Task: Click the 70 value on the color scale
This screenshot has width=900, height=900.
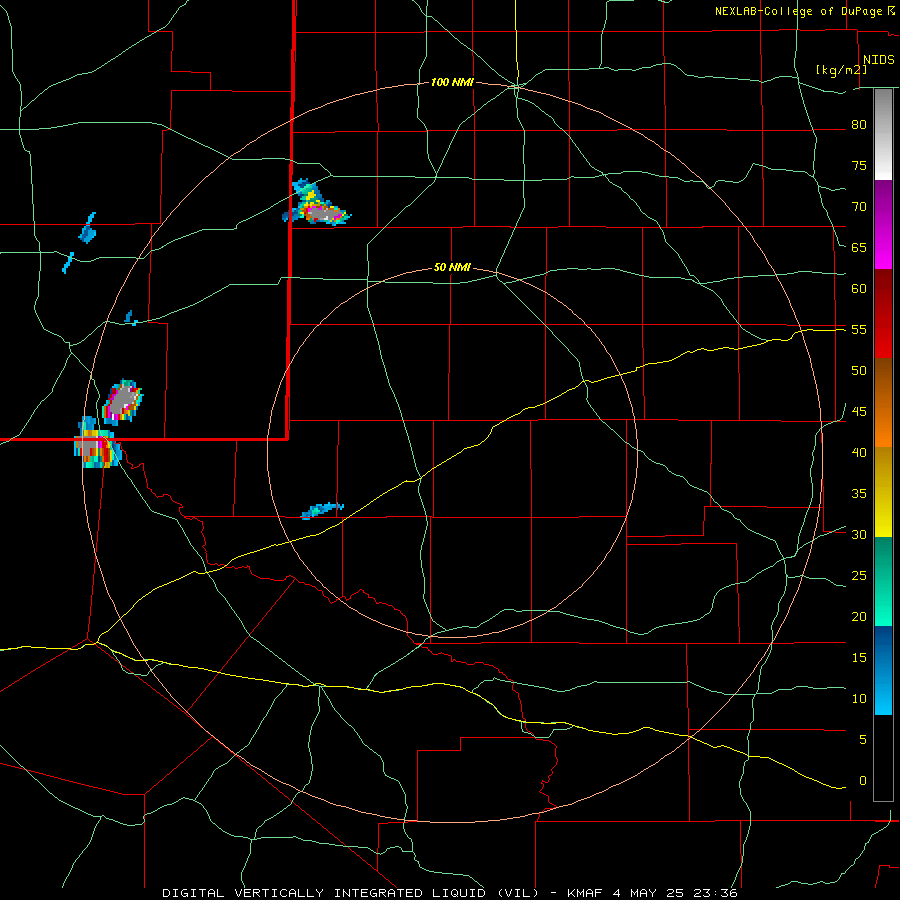Action: coord(859,207)
